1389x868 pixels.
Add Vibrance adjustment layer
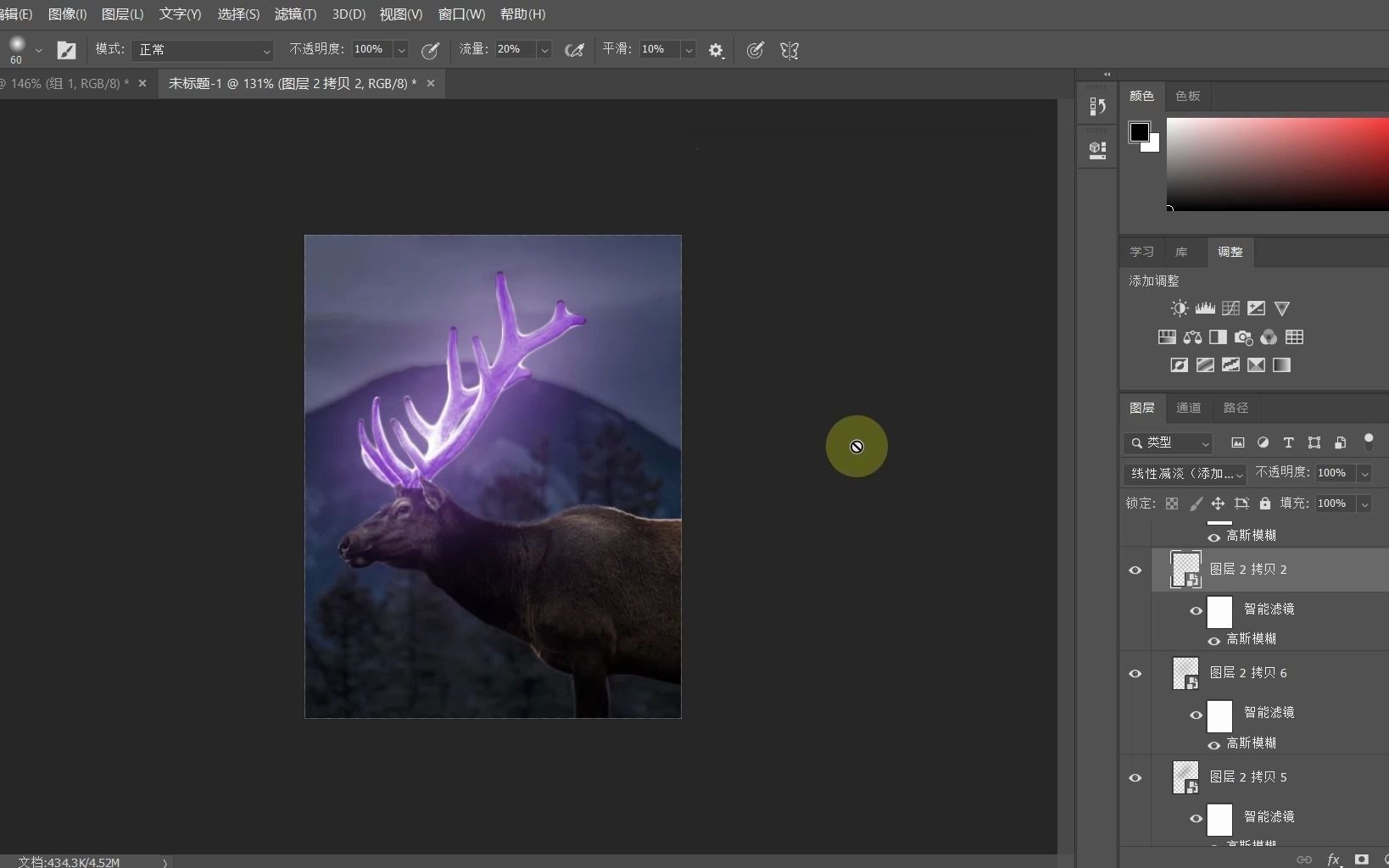1282,309
